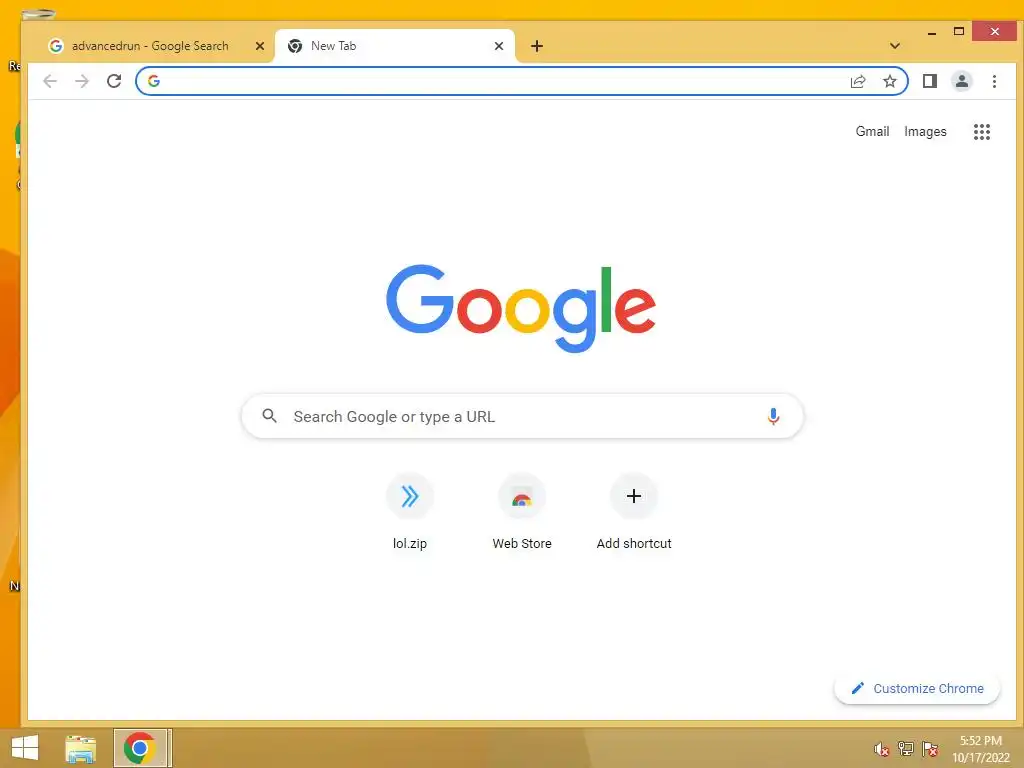Viewport: 1024px width, 768px height.
Task: Open a new tab with the plus button
Action: (537, 46)
